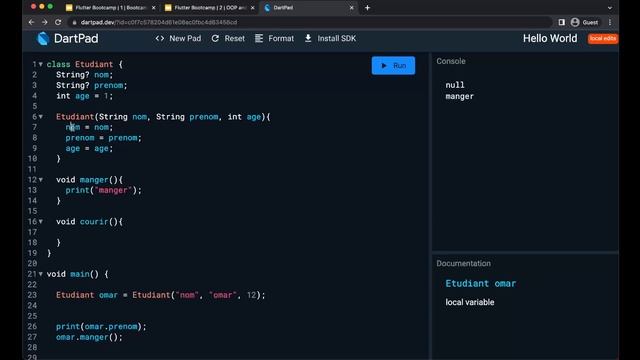Viewport: 640px width, 360px height.
Task: Click the New Pad button label
Action: click(x=185, y=38)
